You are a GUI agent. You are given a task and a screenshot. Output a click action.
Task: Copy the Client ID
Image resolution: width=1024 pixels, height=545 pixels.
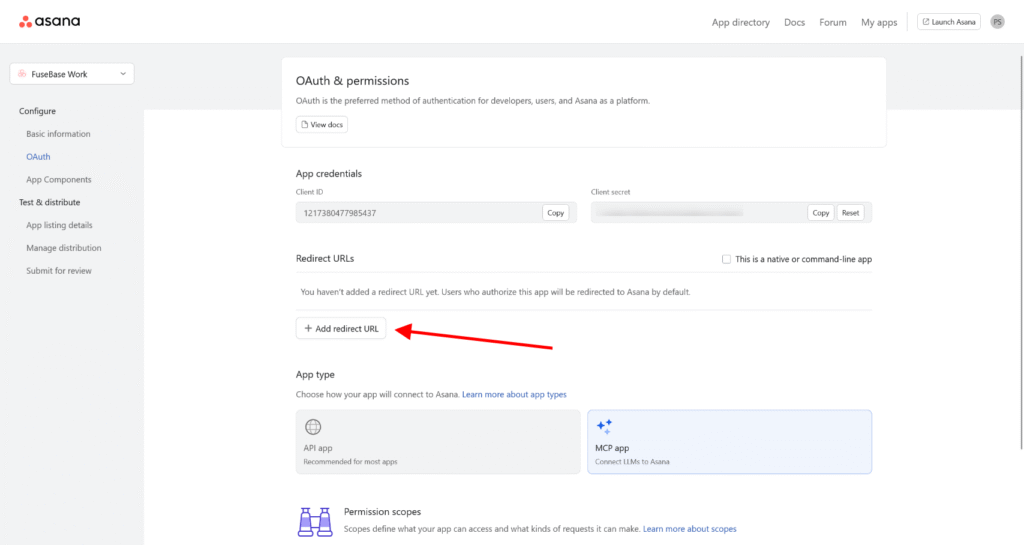tap(556, 213)
